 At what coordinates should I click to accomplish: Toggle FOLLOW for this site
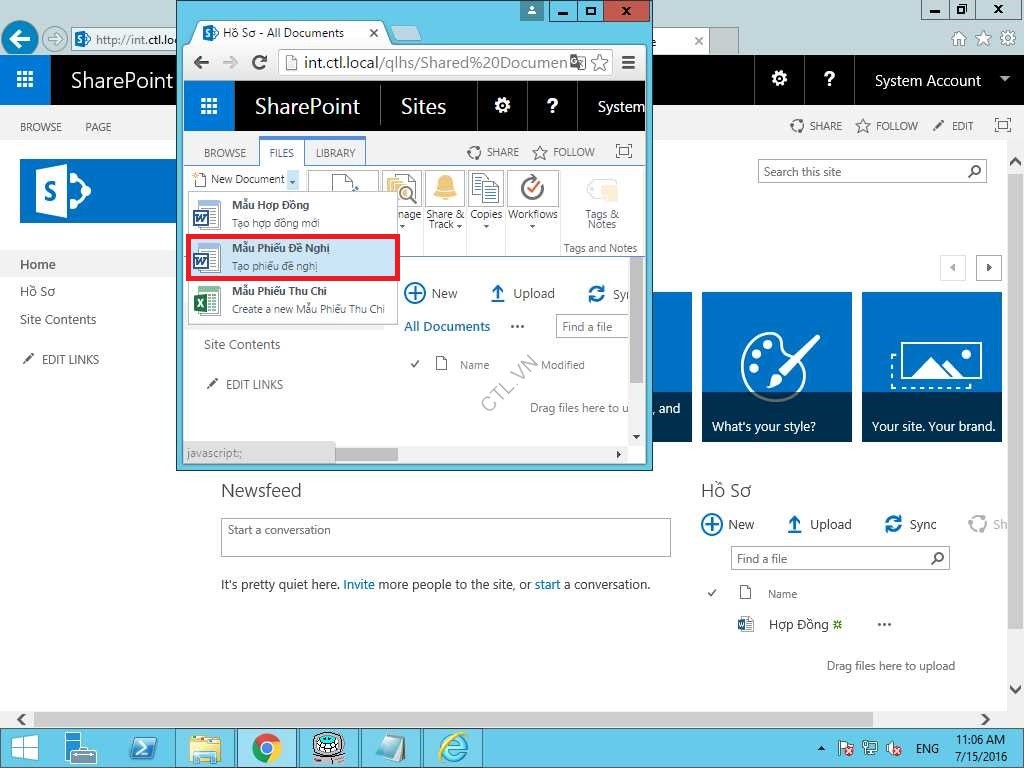tap(564, 151)
